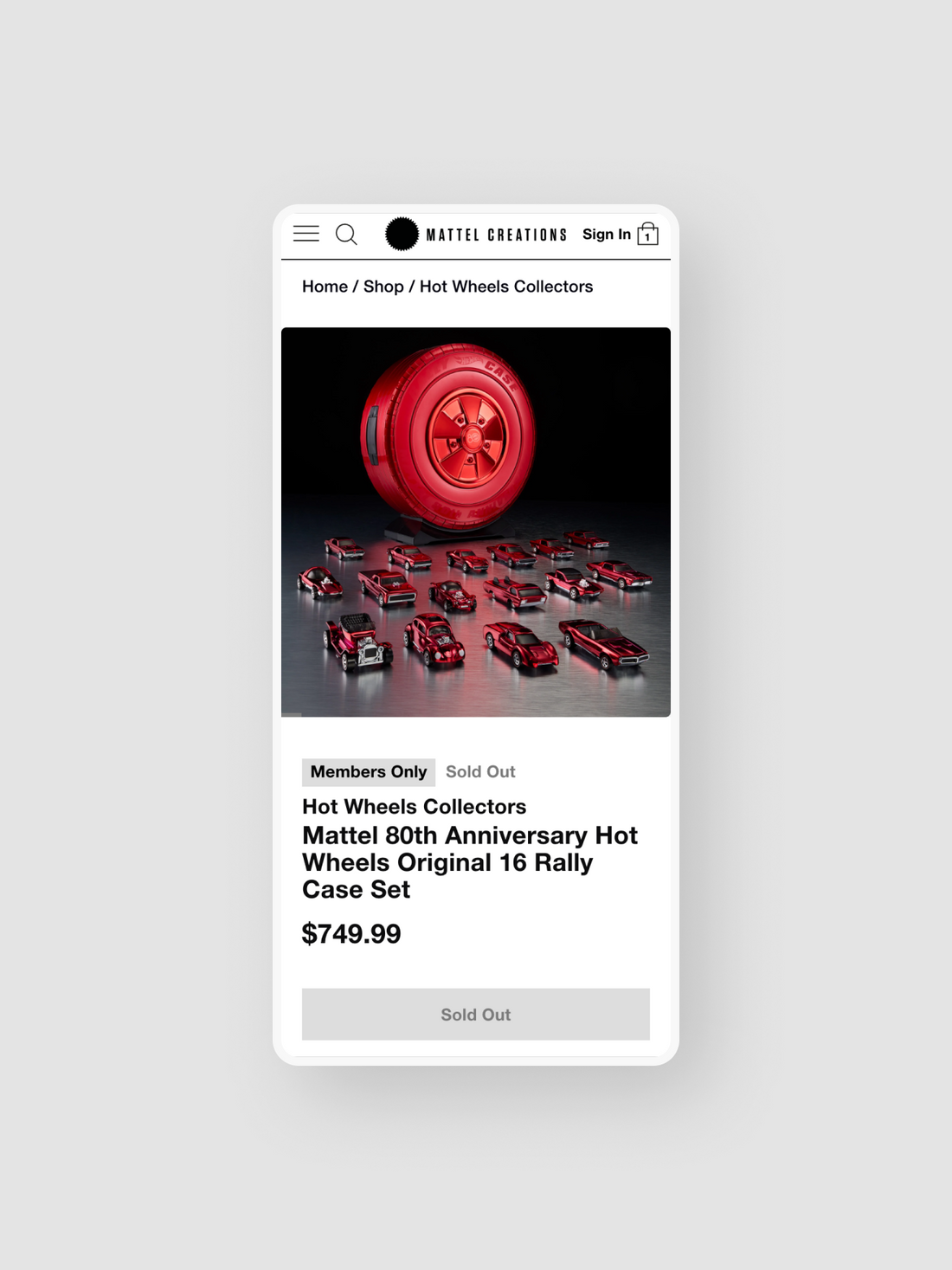Click the MATTEL CREATIONS wordmark
The height and width of the screenshot is (1270, 952).
pos(497,235)
